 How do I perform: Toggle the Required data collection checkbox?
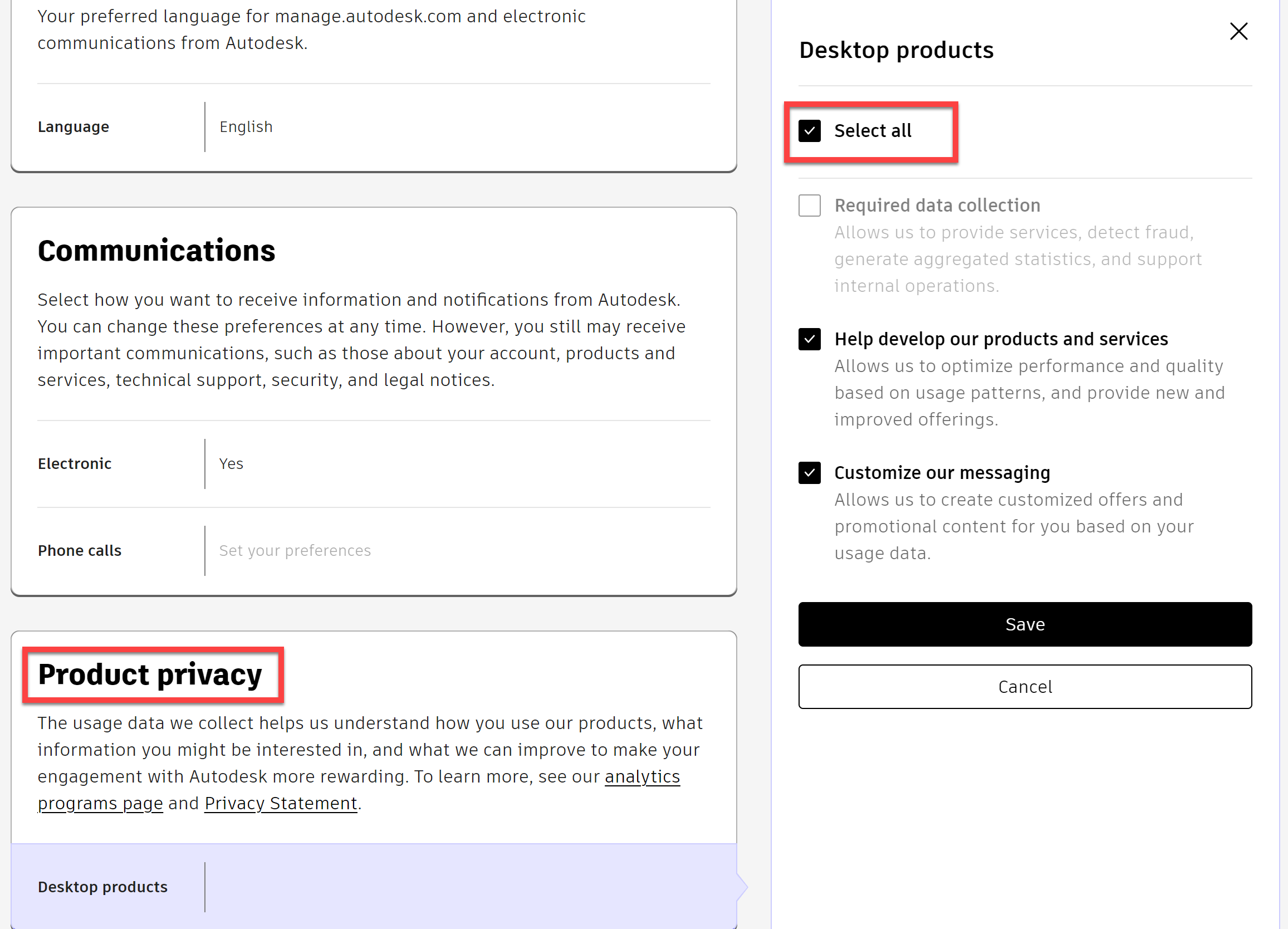(809, 206)
